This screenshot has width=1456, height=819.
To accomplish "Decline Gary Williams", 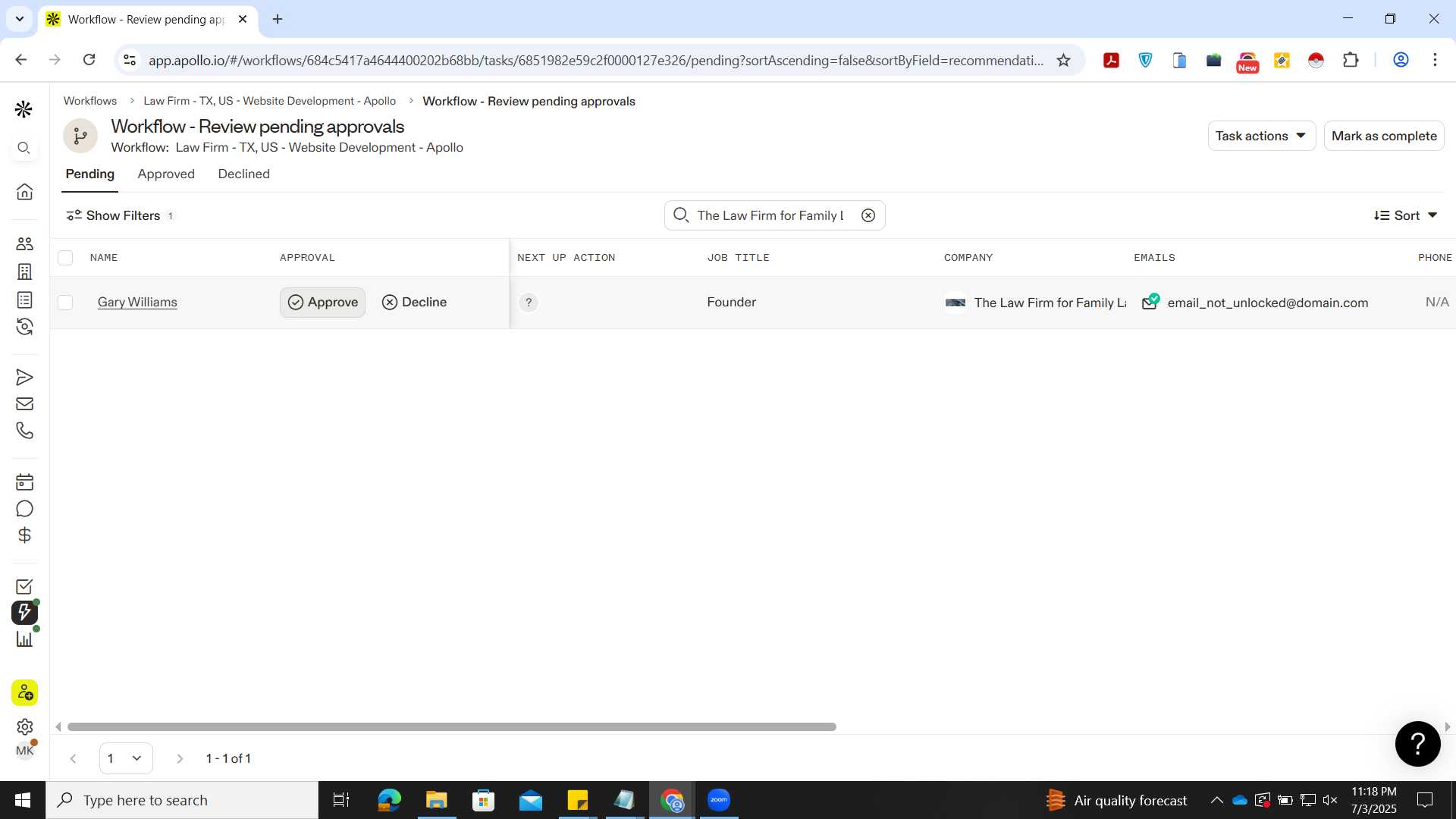I will [414, 302].
